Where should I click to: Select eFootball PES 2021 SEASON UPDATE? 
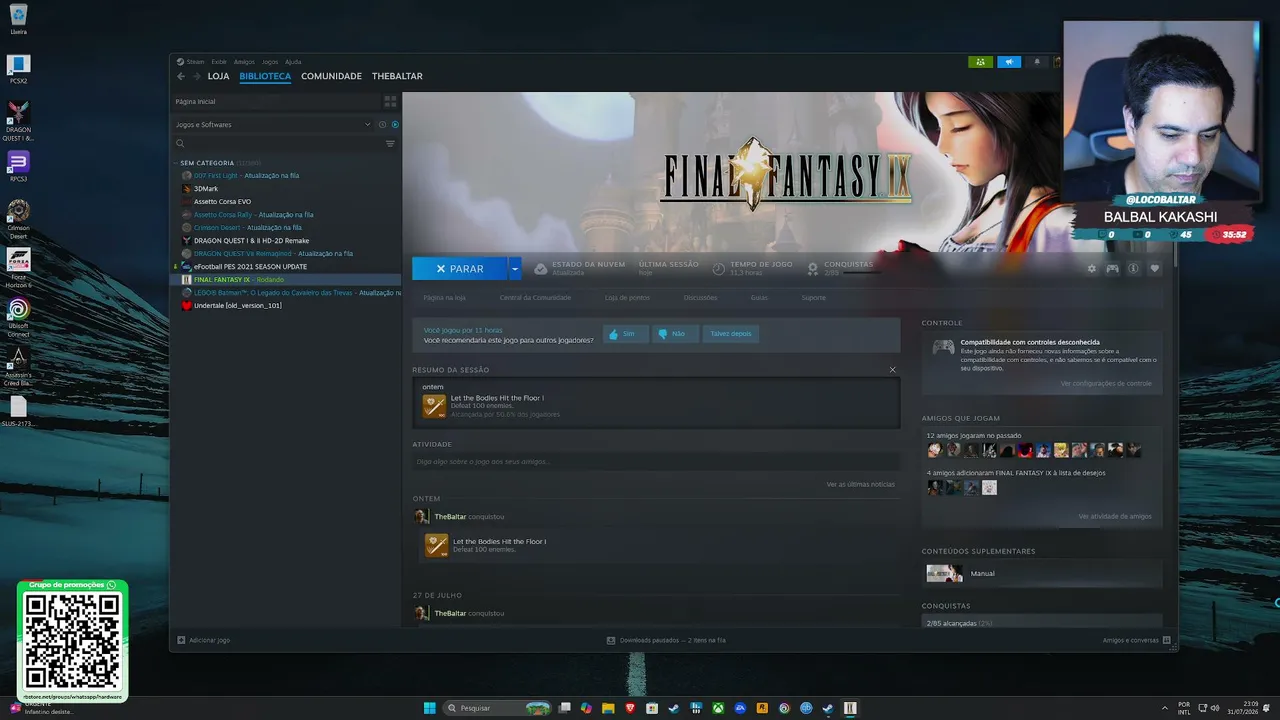[x=250, y=267]
